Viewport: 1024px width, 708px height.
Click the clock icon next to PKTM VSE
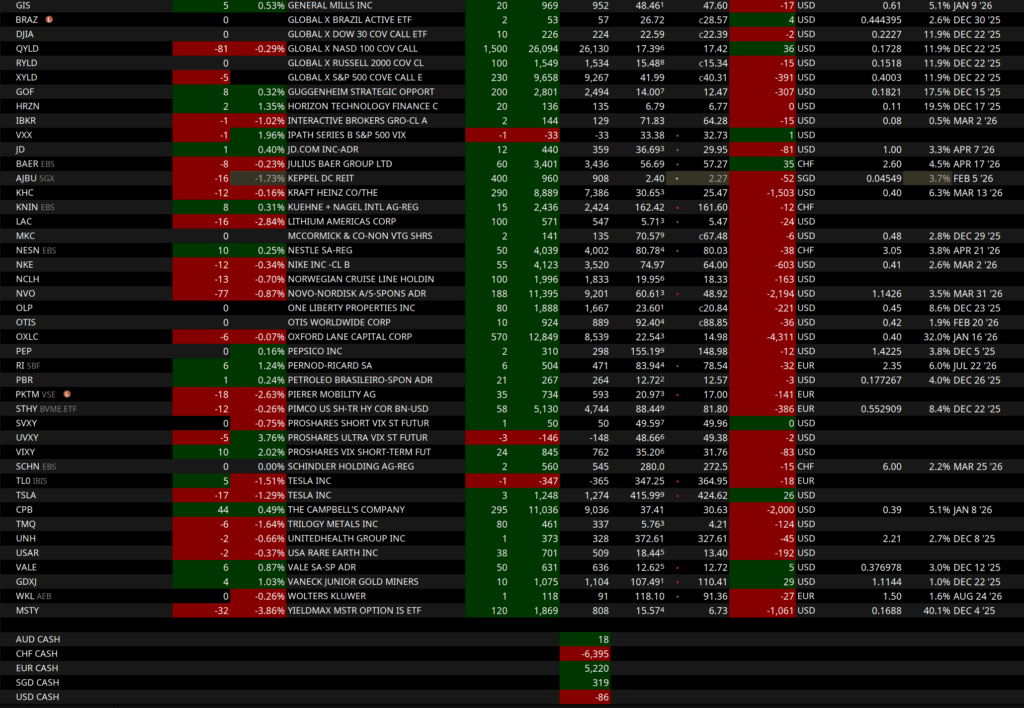[67, 395]
